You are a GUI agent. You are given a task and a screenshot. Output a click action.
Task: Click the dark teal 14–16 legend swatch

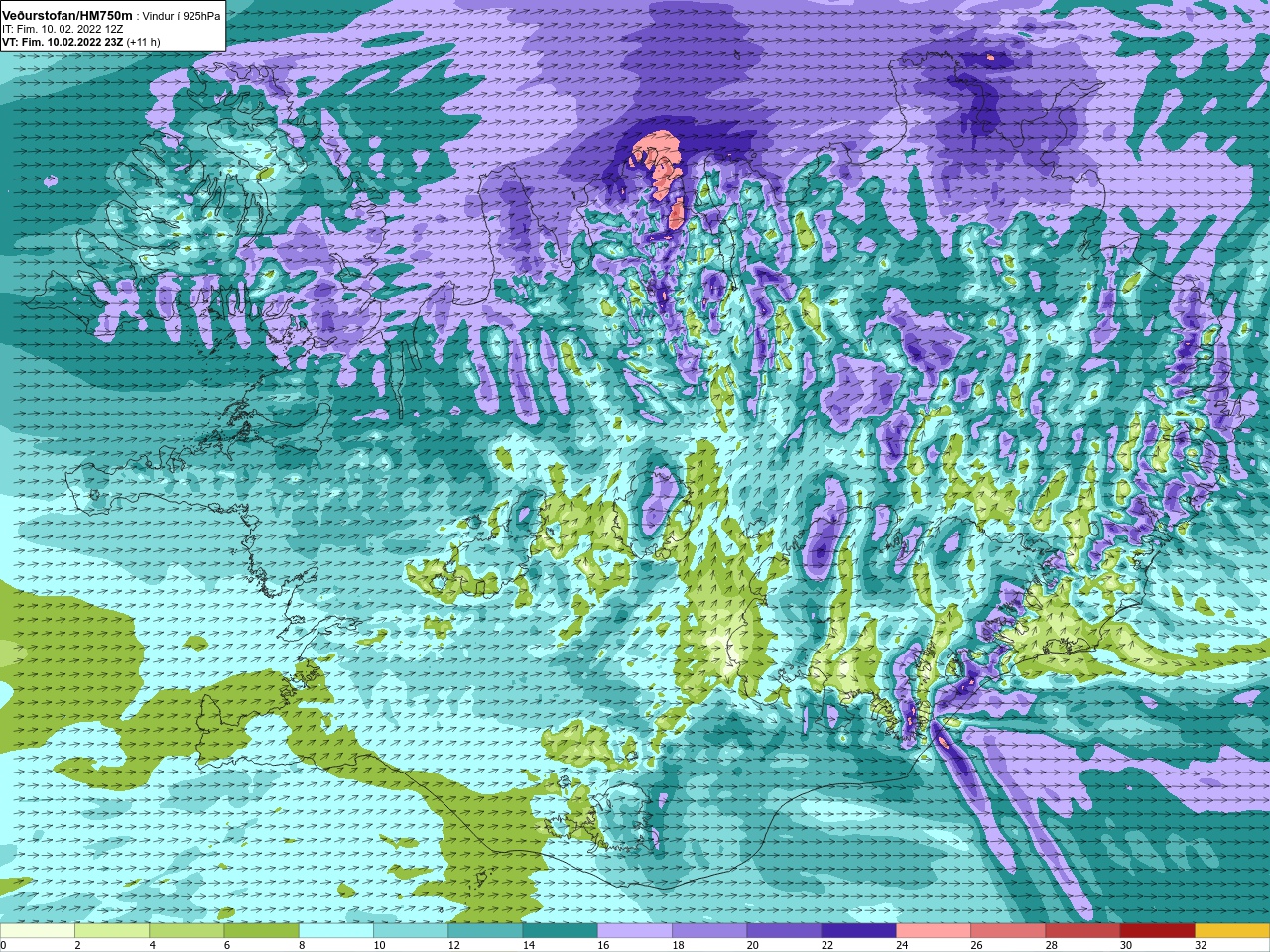click(x=560, y=931)
